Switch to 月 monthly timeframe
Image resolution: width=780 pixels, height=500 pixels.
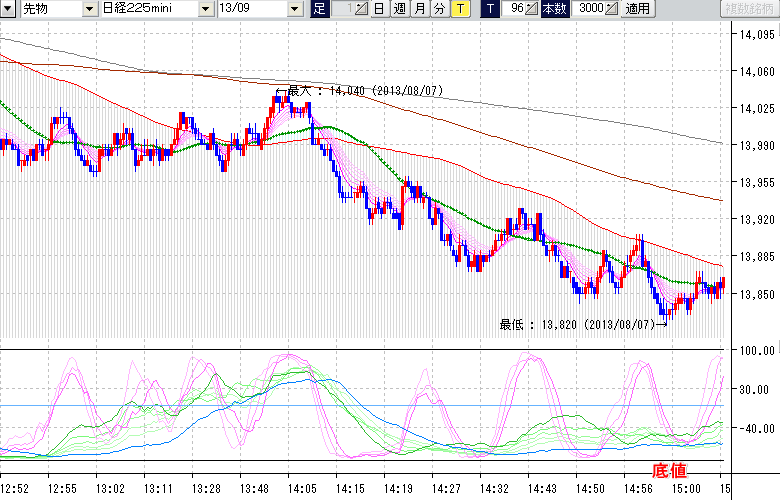click(419, 9)
